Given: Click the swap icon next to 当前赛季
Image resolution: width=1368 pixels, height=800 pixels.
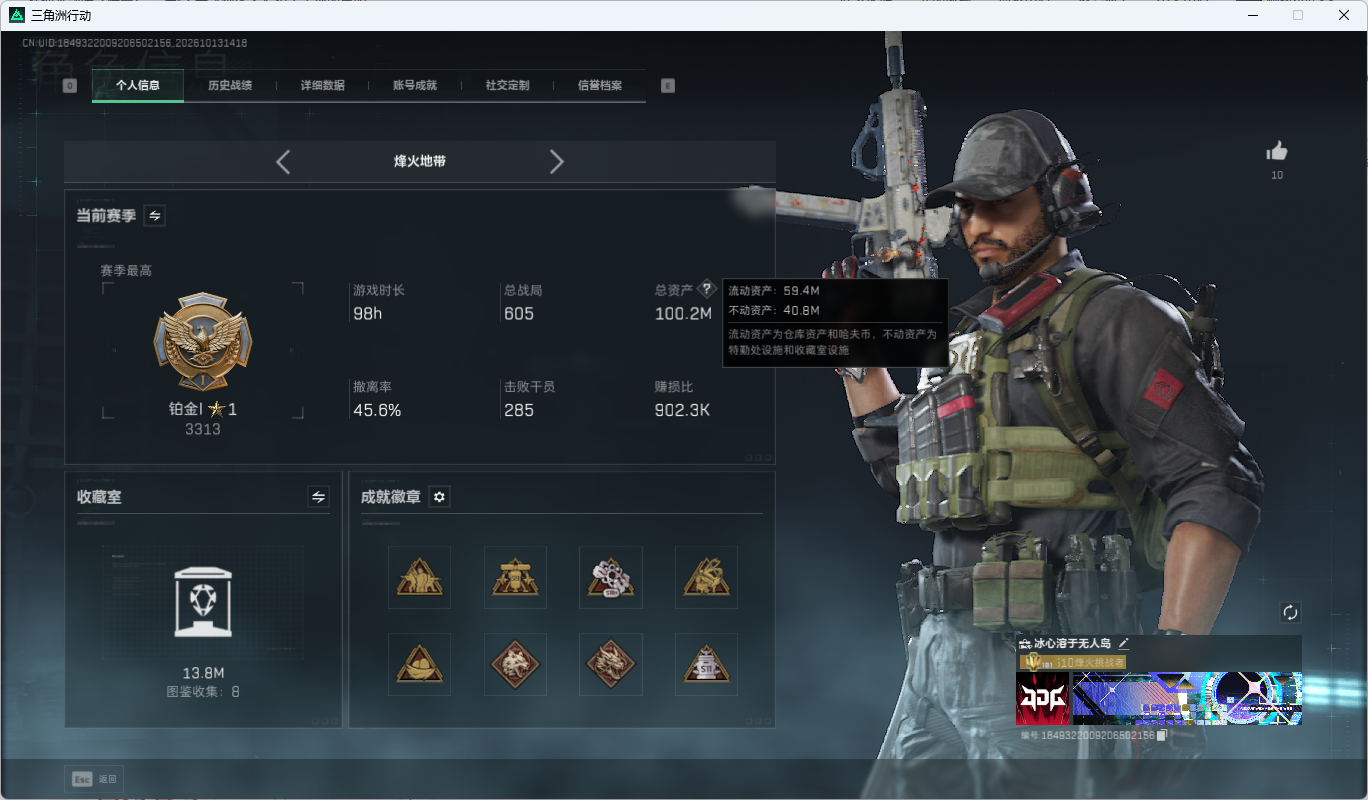Looking at the screenshot, I should [155, 215].
